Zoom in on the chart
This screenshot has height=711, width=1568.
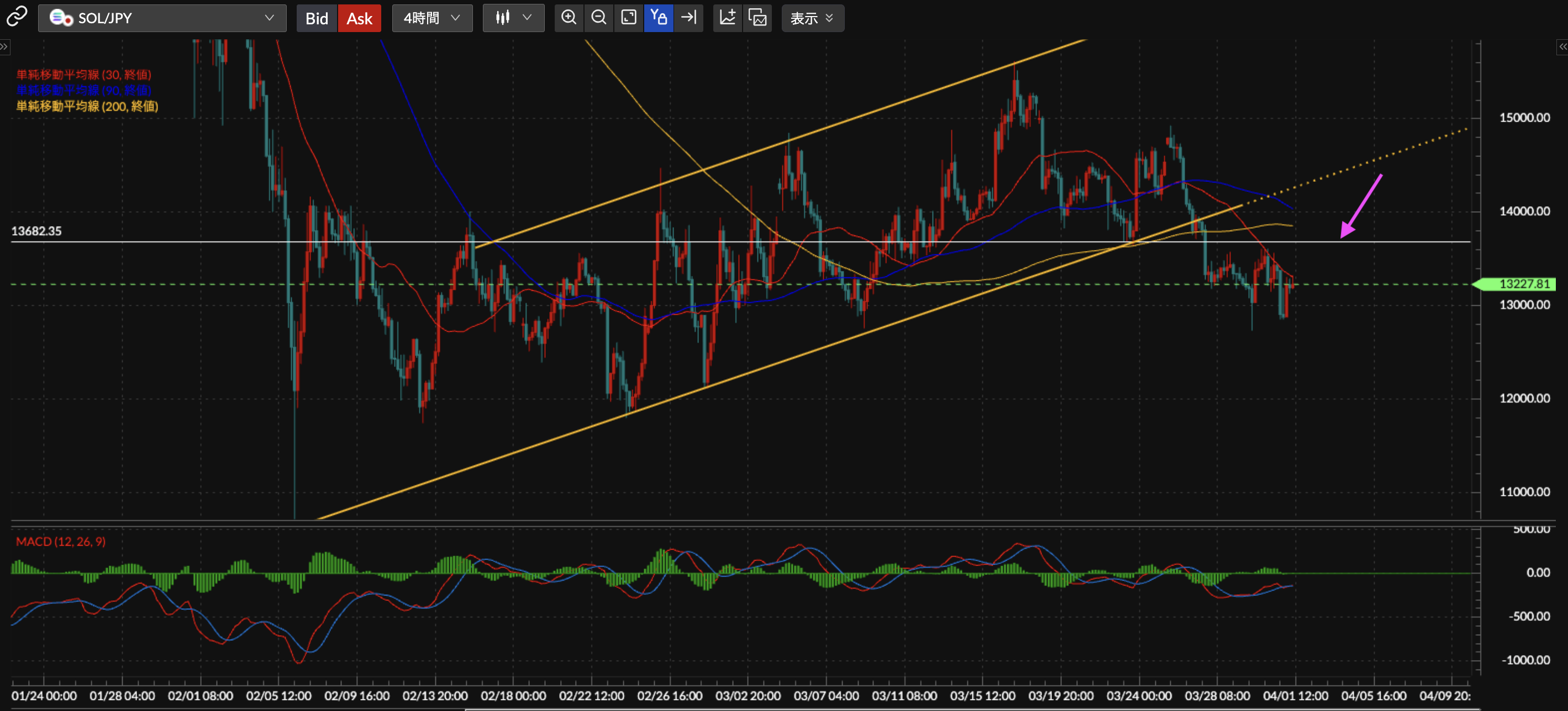(569, 18)
